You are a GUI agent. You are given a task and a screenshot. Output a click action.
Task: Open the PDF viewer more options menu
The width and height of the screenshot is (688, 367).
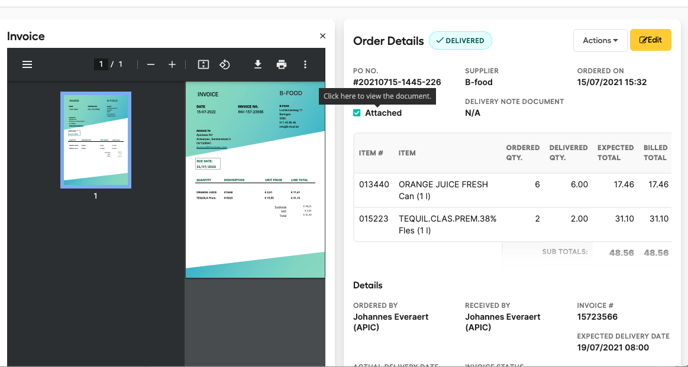click(305, 65)
